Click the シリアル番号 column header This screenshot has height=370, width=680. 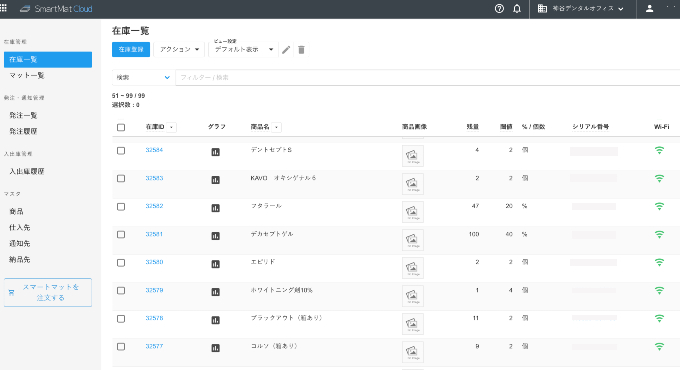tap(591, 127)
